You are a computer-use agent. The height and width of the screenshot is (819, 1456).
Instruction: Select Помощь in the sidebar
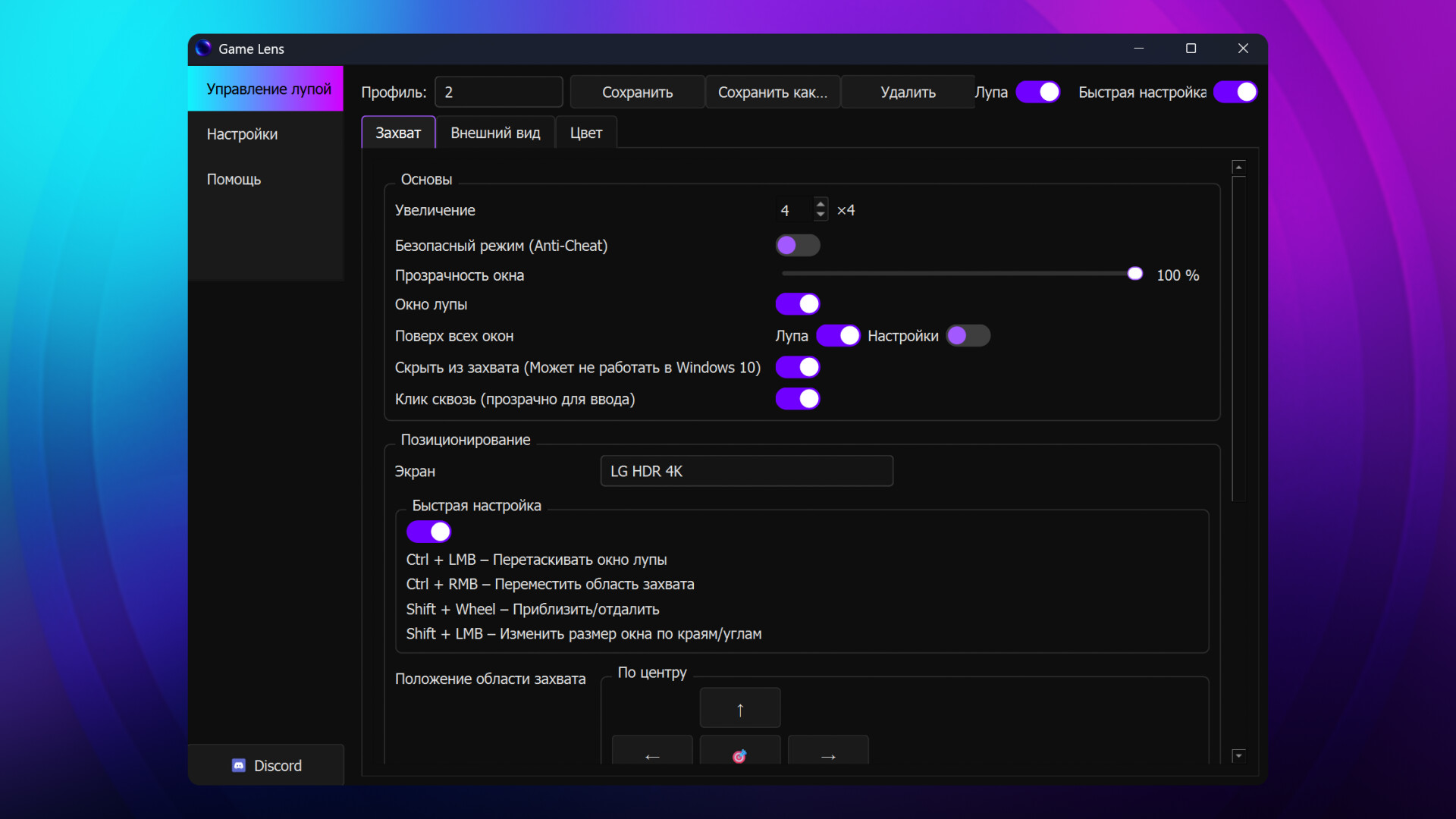[x=234, y=179]
